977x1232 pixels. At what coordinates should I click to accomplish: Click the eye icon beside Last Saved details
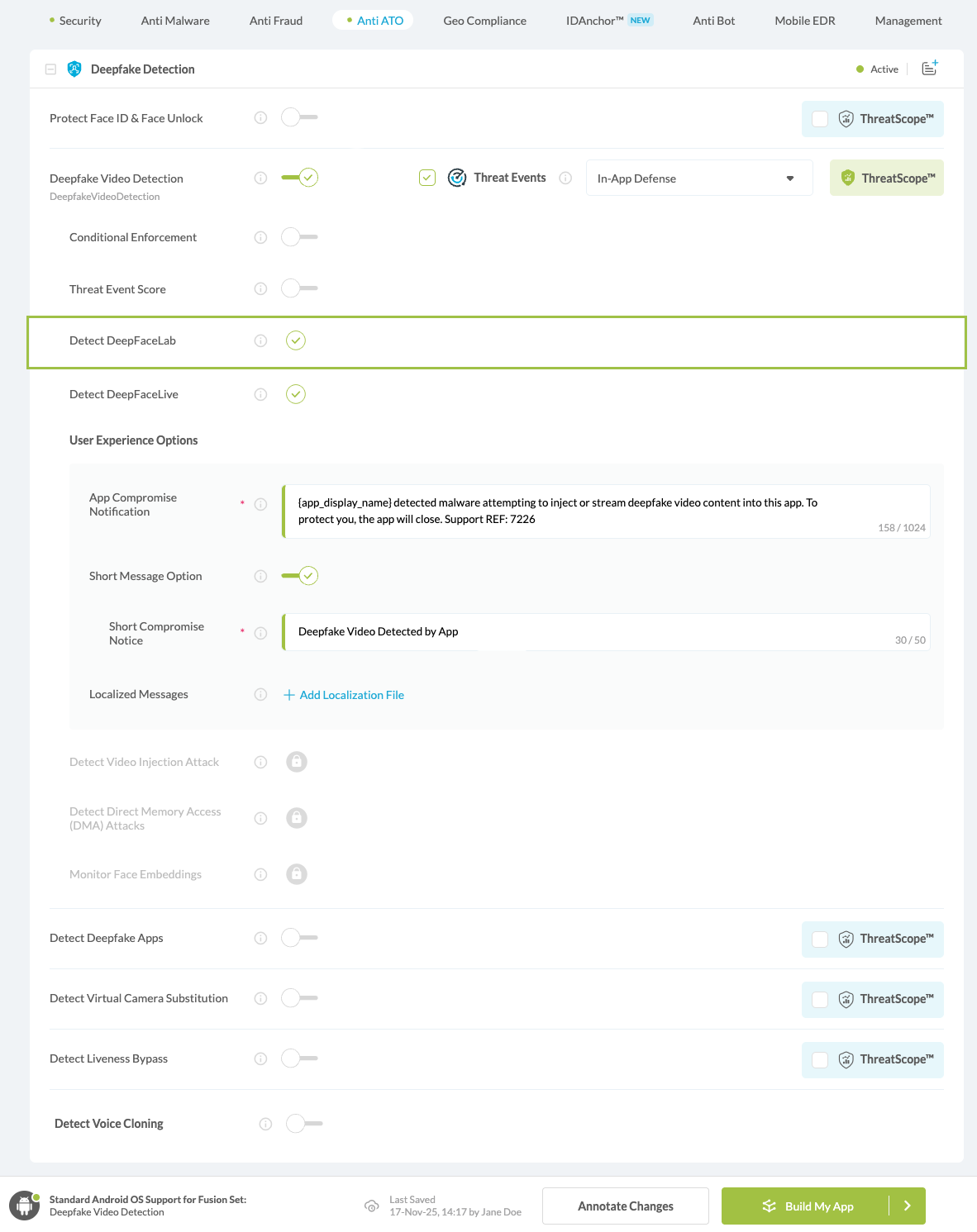pos(372,1206)
